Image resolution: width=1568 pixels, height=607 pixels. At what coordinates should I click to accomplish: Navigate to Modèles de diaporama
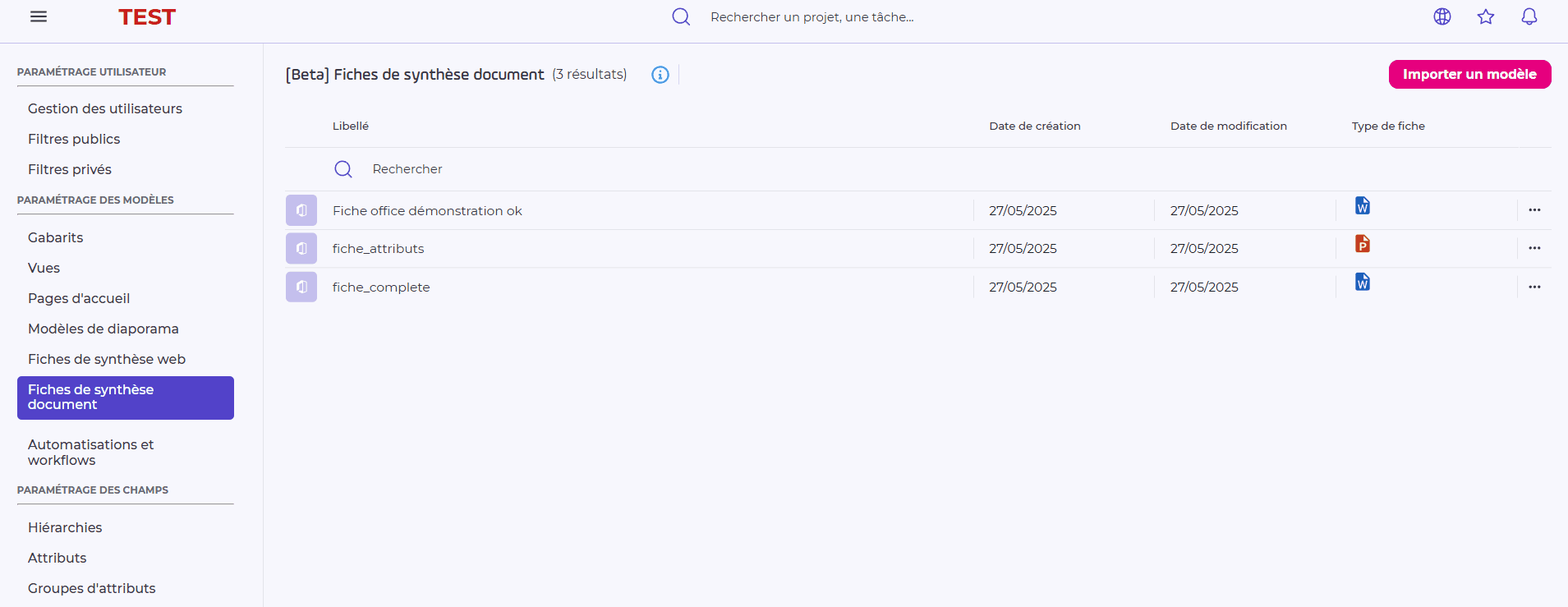(103, 329)
